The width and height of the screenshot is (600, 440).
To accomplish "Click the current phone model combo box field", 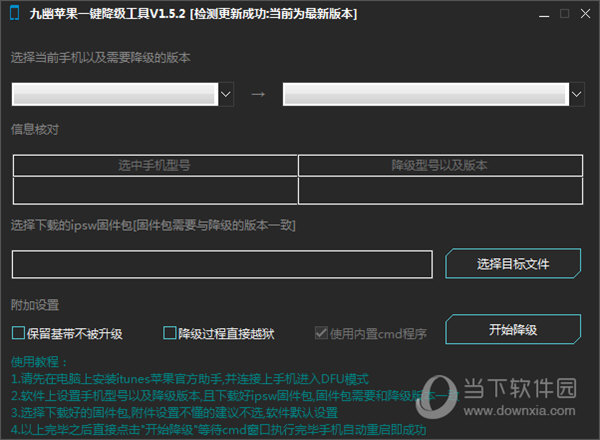I will point(115,94).
